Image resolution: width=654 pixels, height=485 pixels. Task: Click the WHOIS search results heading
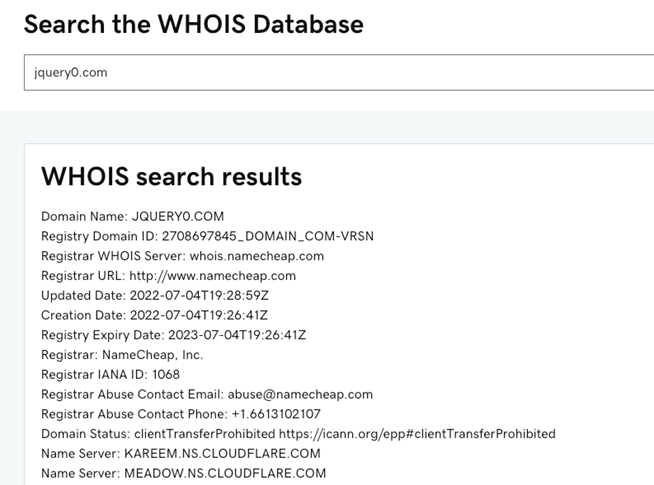(x=171, y=176)
